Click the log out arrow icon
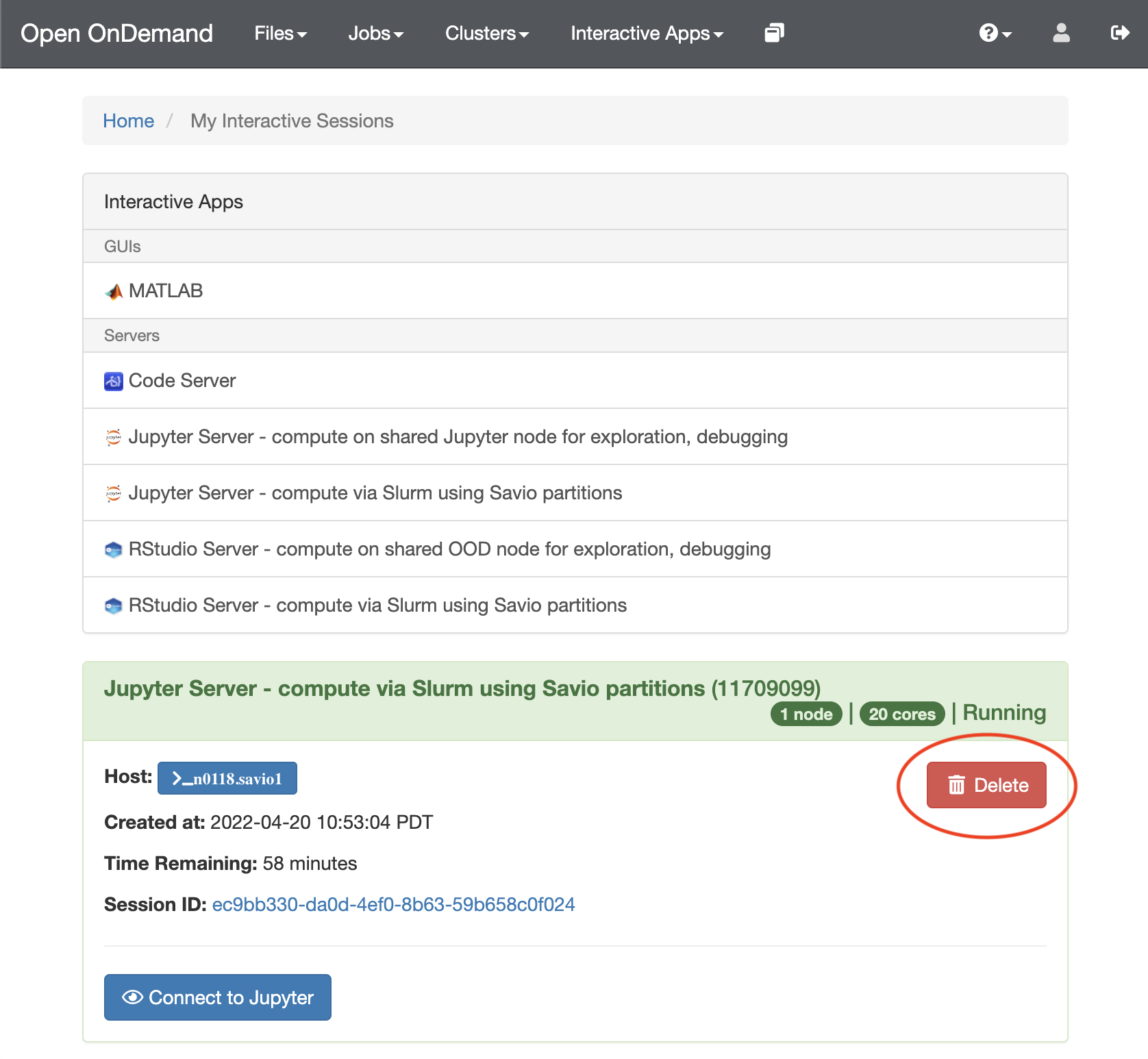Screen dimensions: 1148x1059 (1120, 33)
